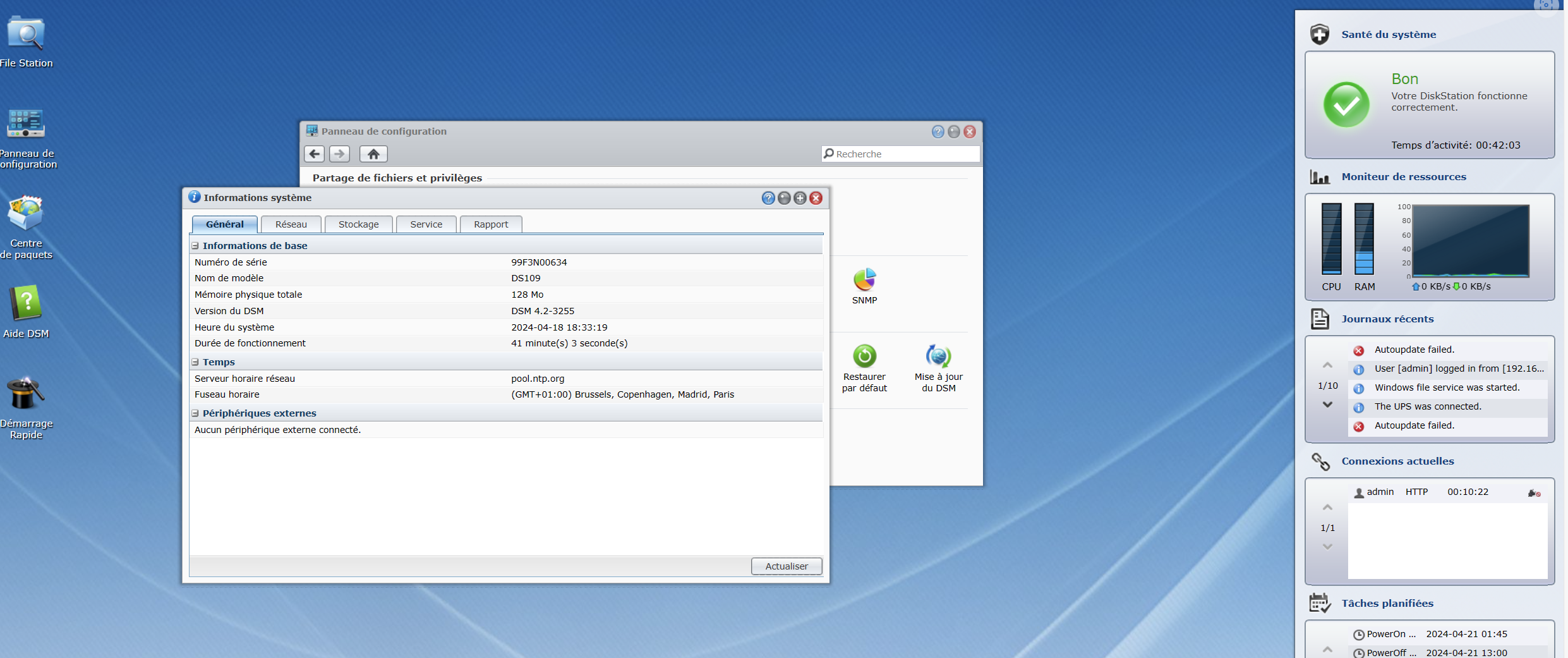1568x658 pixels.
Task: Click the Recherche search field
Action: click(900, 154)
